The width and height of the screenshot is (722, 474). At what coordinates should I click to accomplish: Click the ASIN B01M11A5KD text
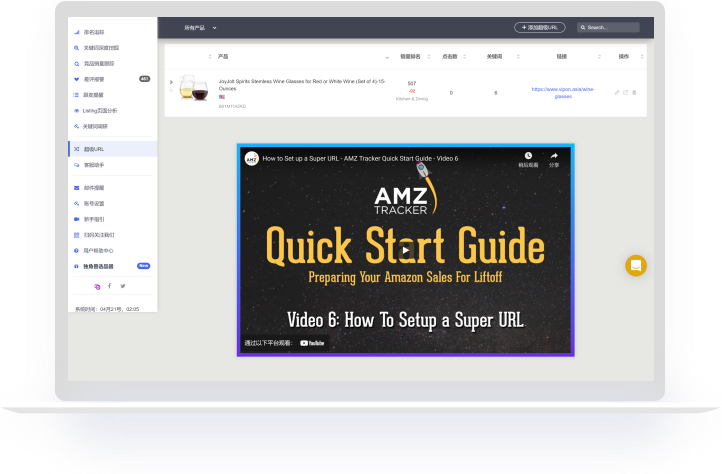coord(232,106)
